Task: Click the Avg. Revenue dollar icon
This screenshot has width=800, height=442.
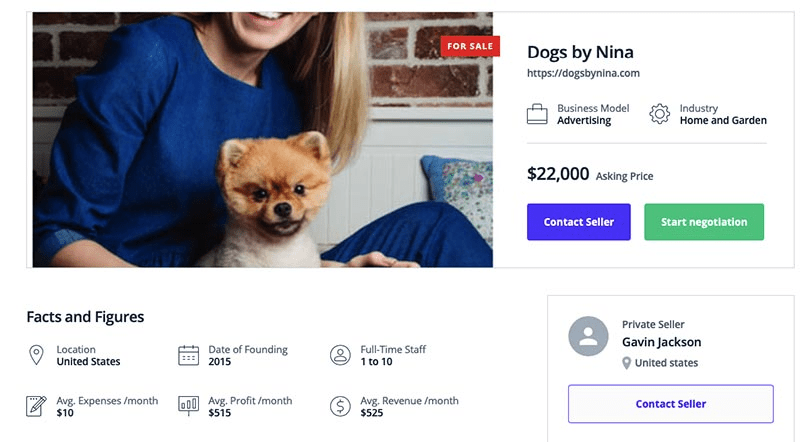Action: point(340,406)
